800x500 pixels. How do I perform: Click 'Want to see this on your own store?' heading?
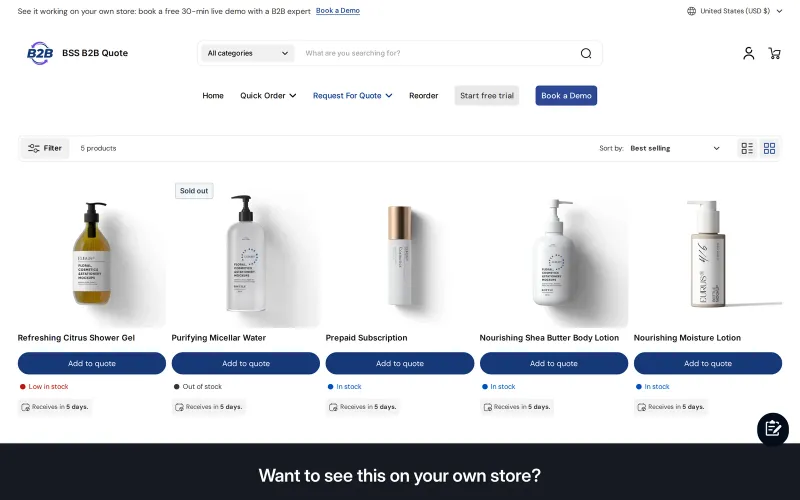[399, 476]
